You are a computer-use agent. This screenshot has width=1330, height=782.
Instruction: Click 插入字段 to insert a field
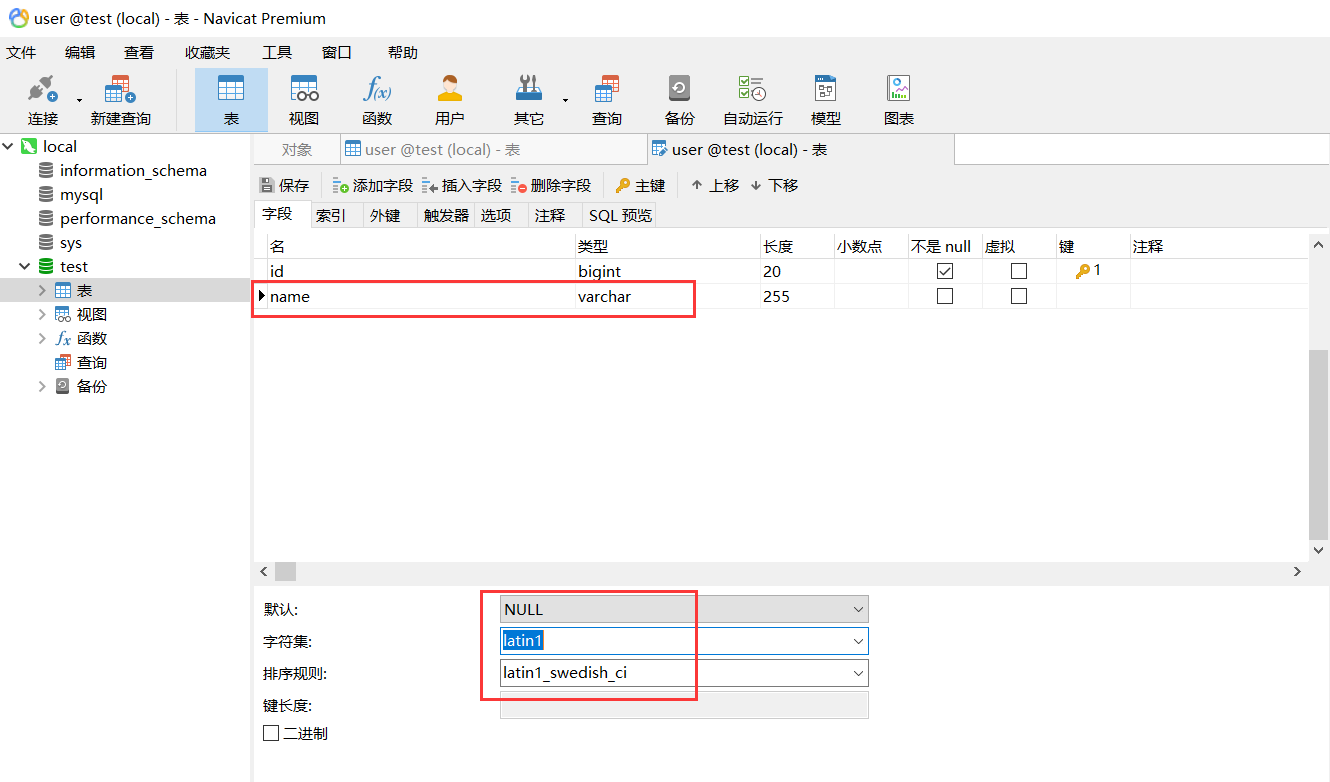coord(461,185)
